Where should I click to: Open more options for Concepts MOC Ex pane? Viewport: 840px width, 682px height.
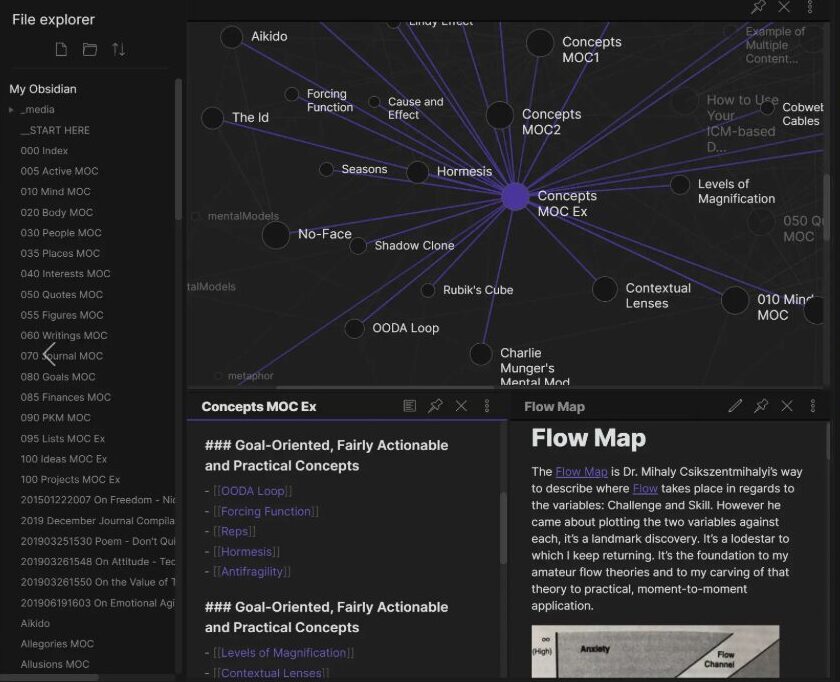coord(487,406)
